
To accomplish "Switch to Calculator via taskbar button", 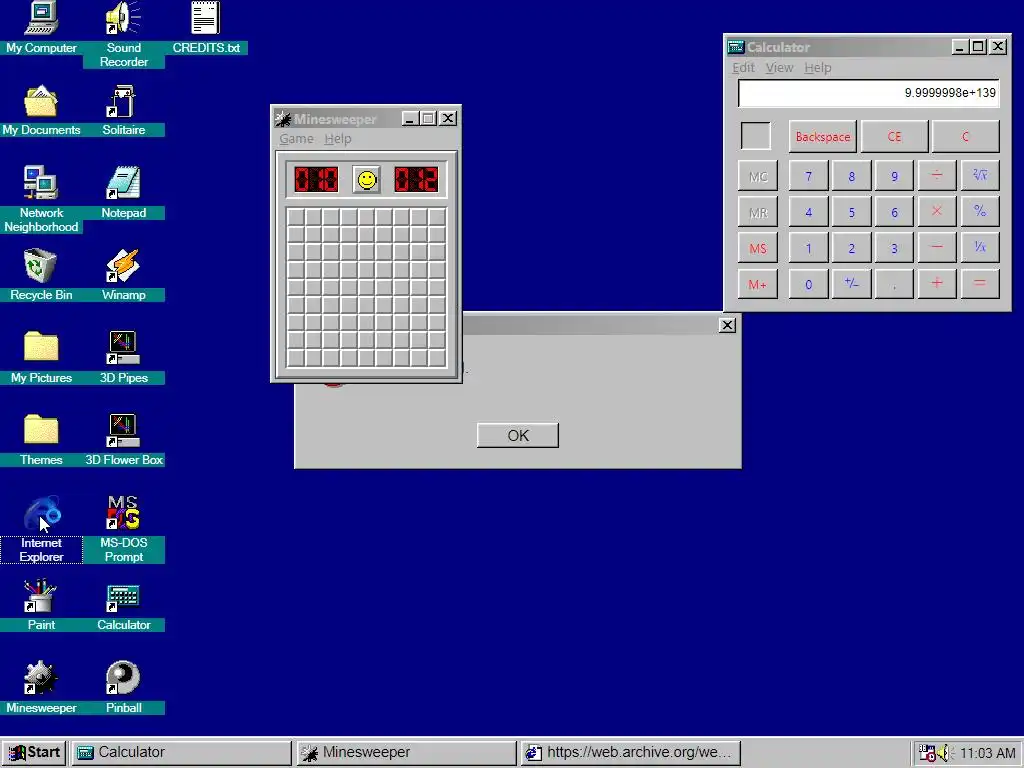I will pyautogui.click(x=181, y=753).
